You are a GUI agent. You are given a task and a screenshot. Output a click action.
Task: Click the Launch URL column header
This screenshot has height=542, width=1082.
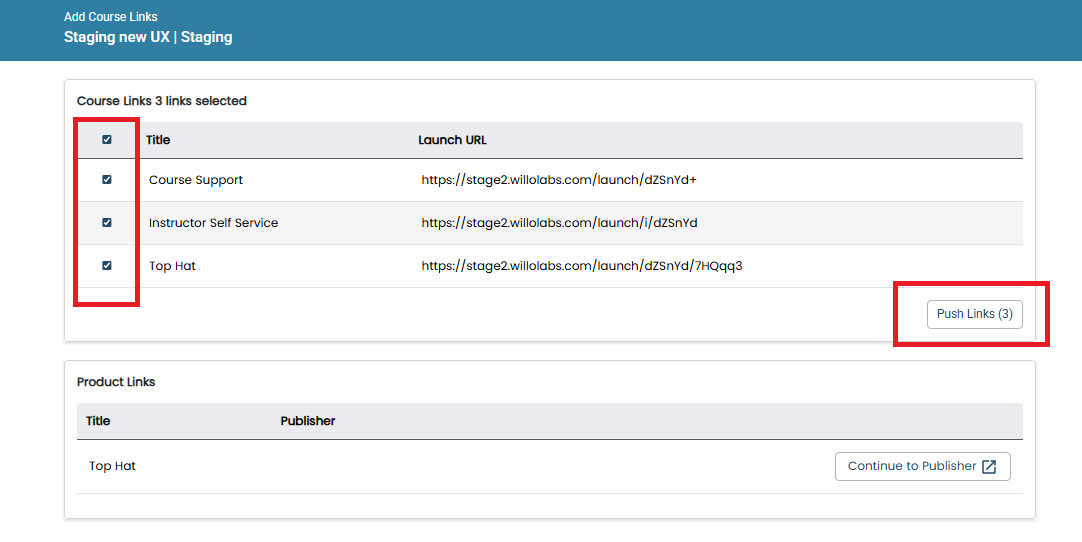click(x=452, y=140)
